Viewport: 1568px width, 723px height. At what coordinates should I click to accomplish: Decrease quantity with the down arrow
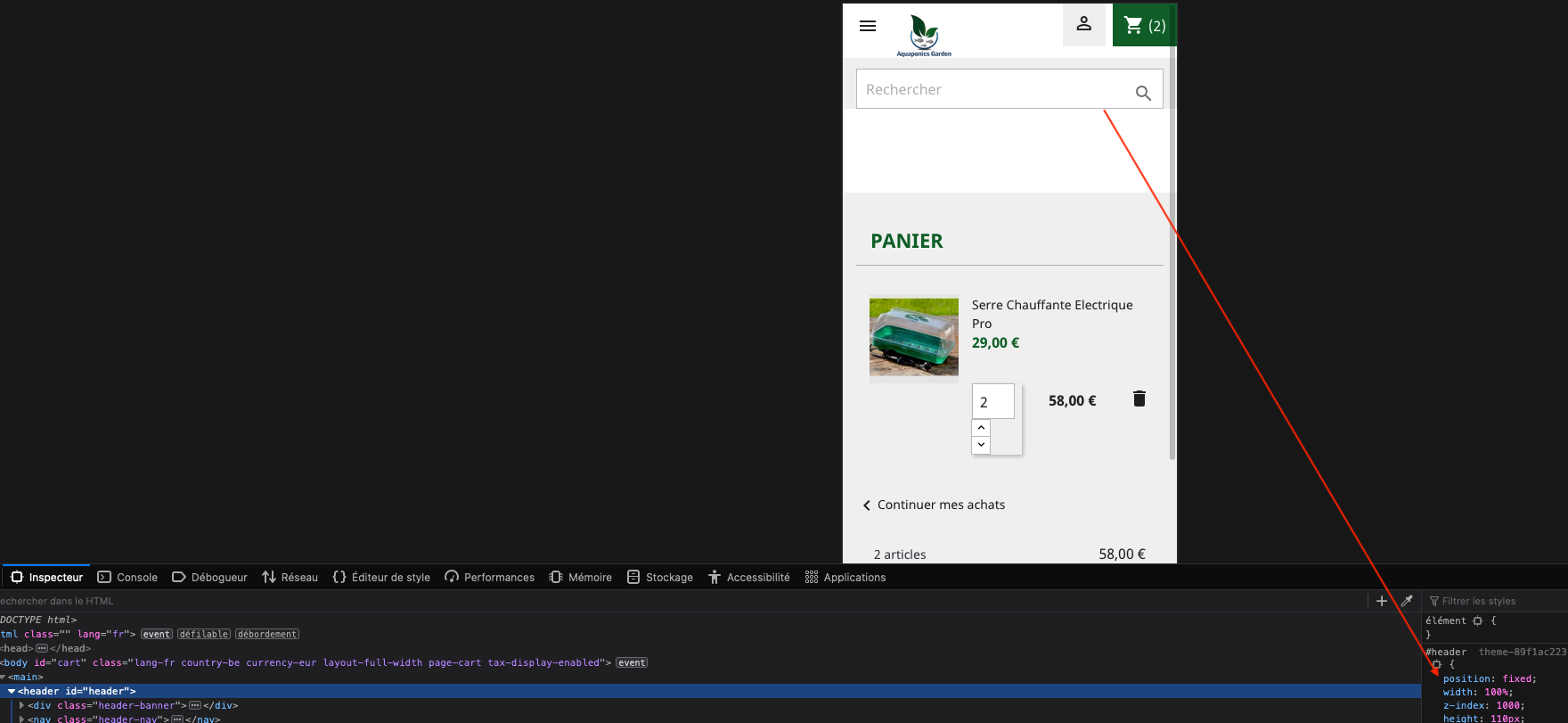click(981, 445)
